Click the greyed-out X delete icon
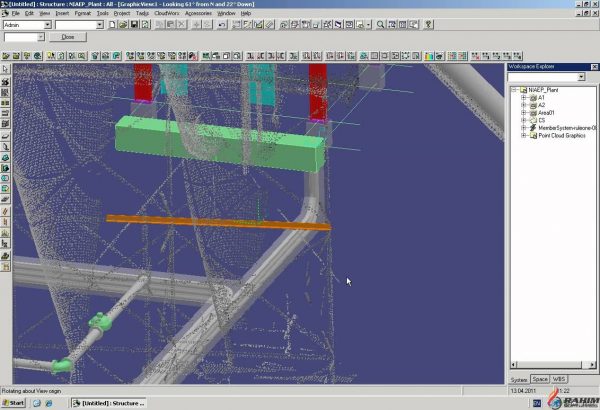This screenshot has width=600, height=410. (x=181, y=25)
